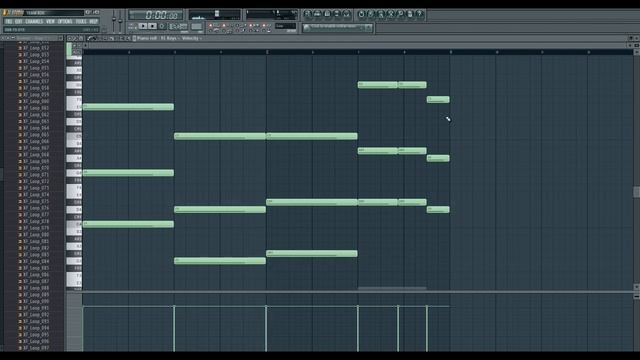The width and height of the screenshot is (640, 360).
Task: Click the FL Studio logo icon
Action: pos(6,13)
